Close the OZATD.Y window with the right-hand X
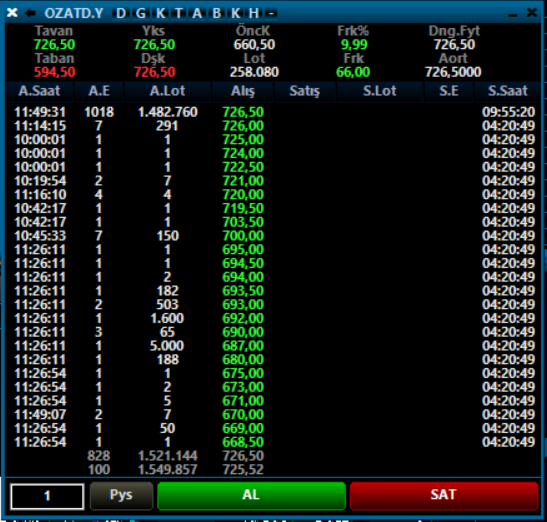This screenshot has width=547, height=522. point(532,13)
